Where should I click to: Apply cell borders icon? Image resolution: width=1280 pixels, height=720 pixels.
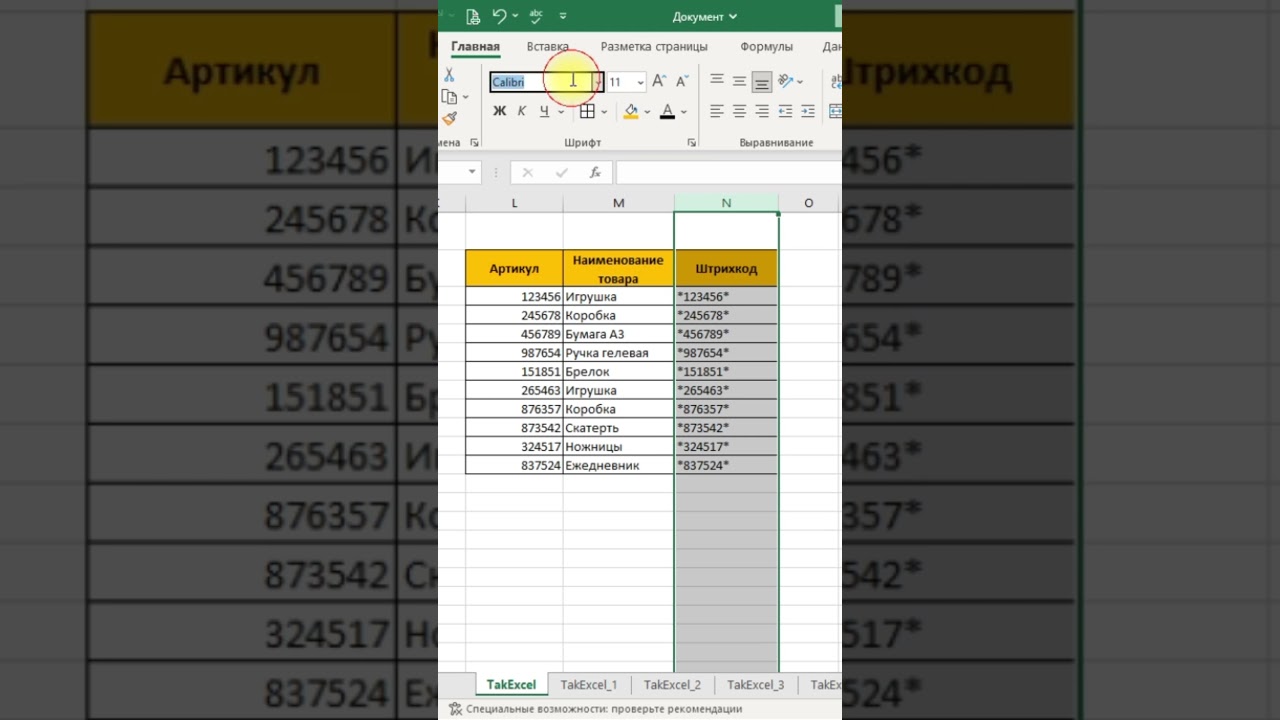(x=587, y=111)
